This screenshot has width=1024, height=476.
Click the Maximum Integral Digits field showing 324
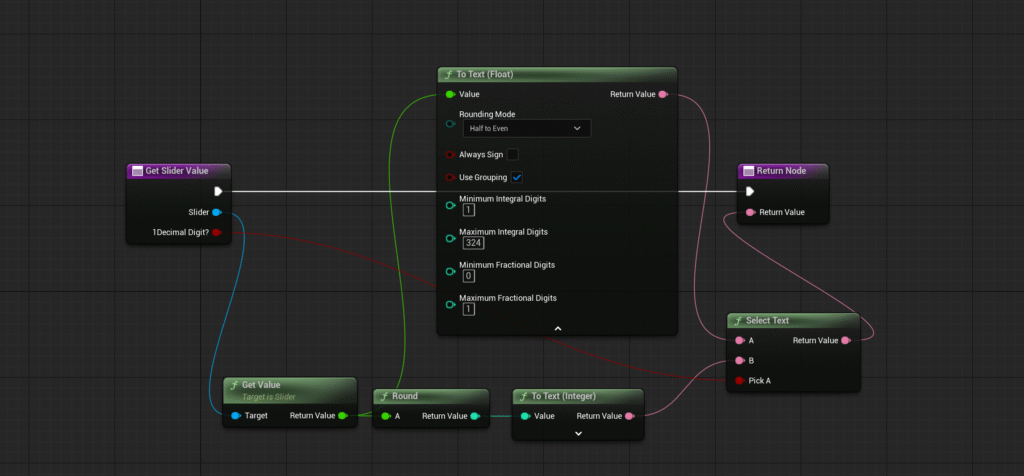[x=473, y=243]
